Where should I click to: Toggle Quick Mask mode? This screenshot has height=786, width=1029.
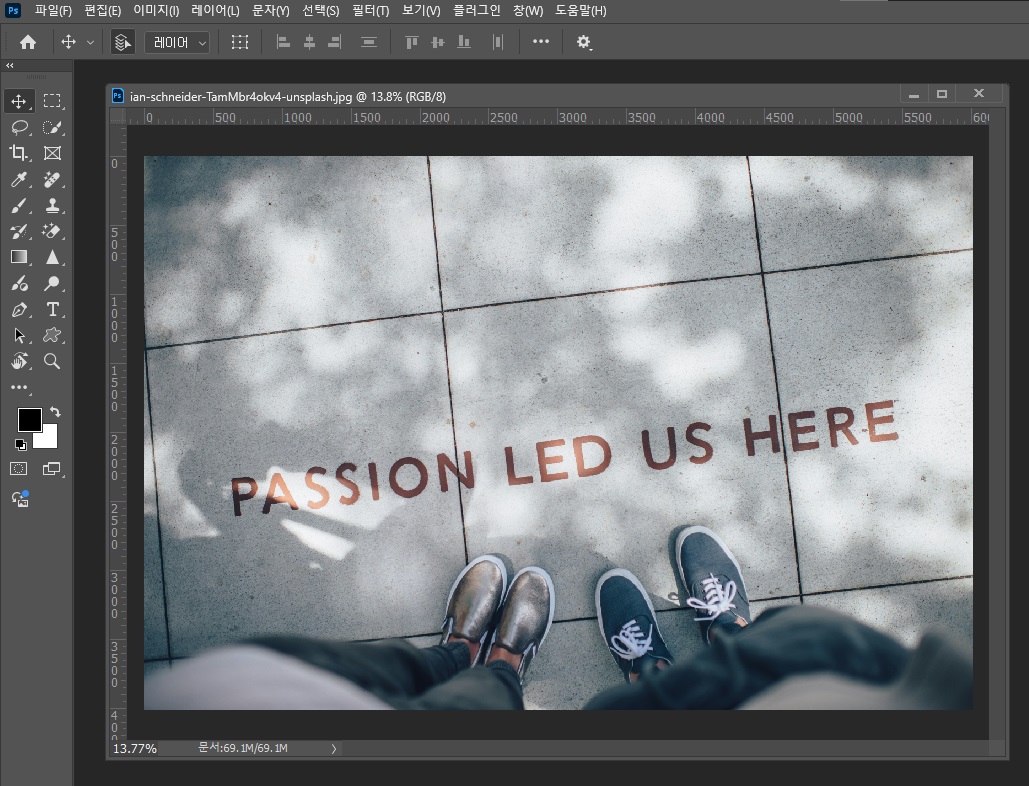[18, 468]
